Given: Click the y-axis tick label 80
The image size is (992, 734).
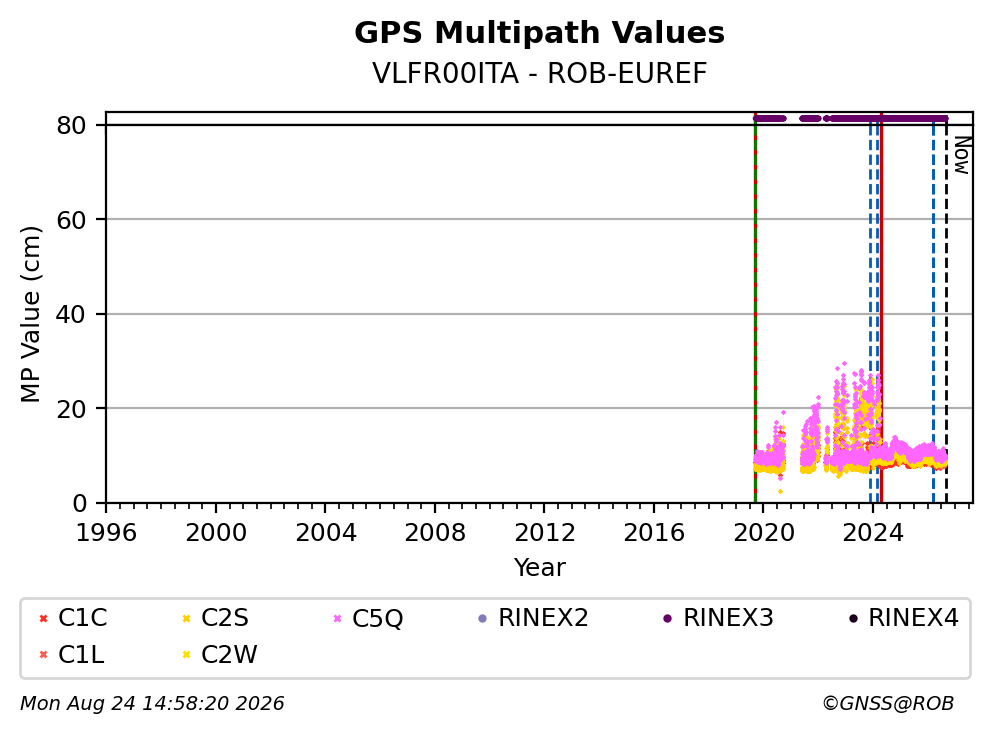Looking at the screenshot, I should click(71, 125).
